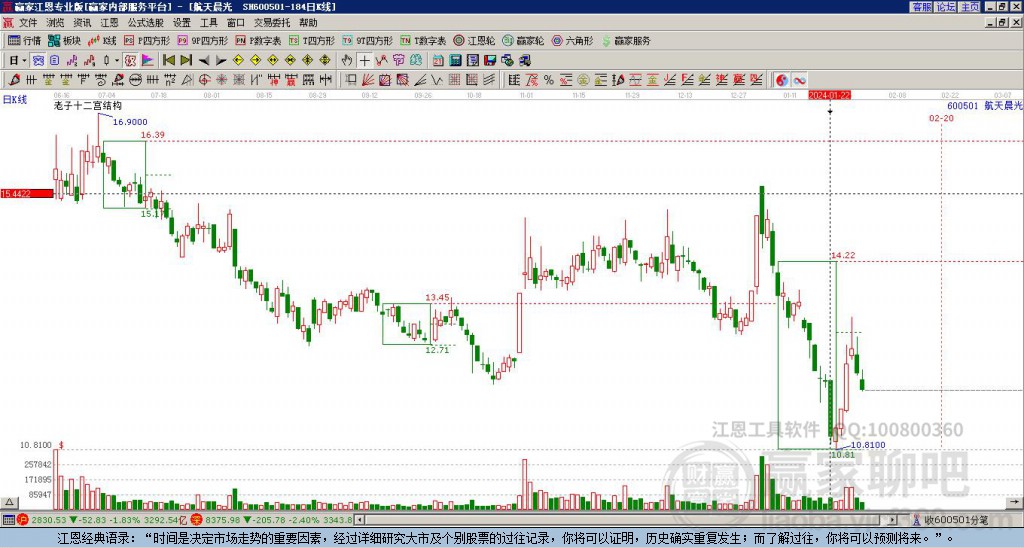1024x548 pixels.
Task: Click the horizontal scrollbar right arrow
Action: (x=892, y=520)
